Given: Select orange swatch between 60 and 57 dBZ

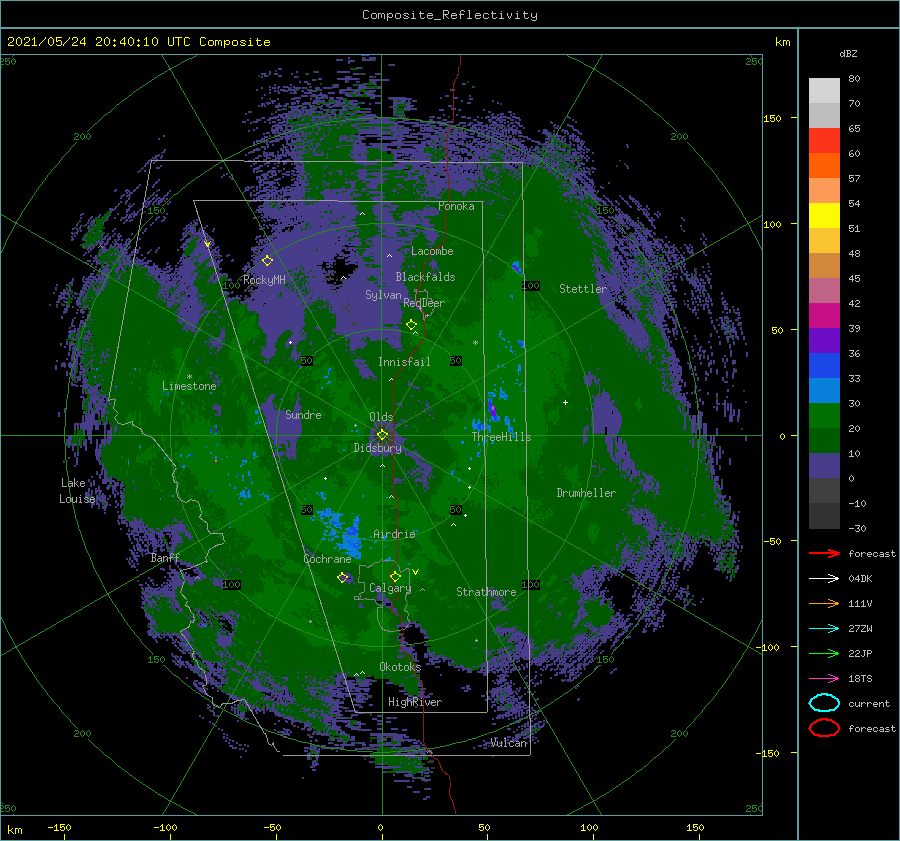Looking at the screenshot, I should [824, 166].
